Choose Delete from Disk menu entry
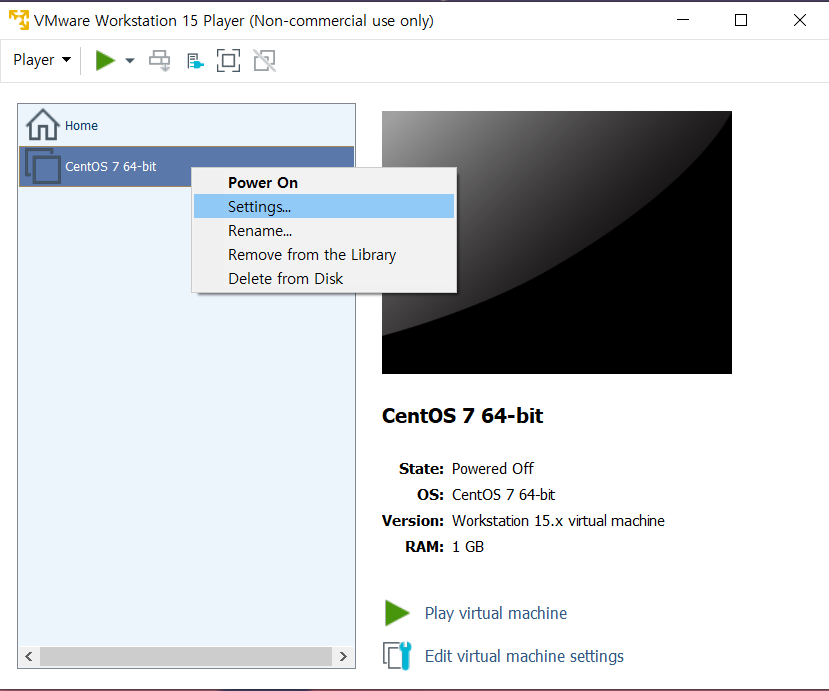The image size is (829, 691). pyautogui.click(x=324, y=279)
